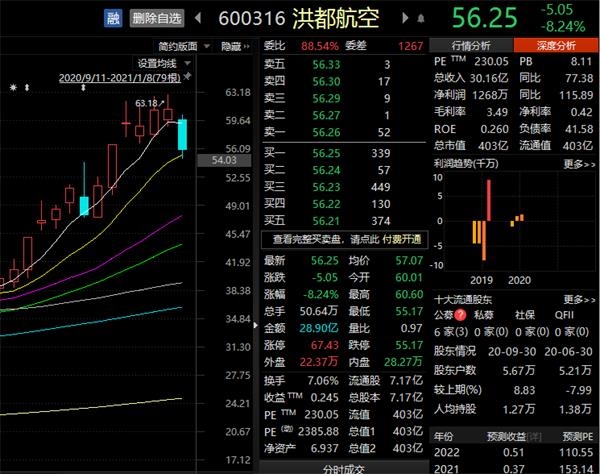
Task: Click the 隐藏 hide button
Action: (x=231, y=47)
